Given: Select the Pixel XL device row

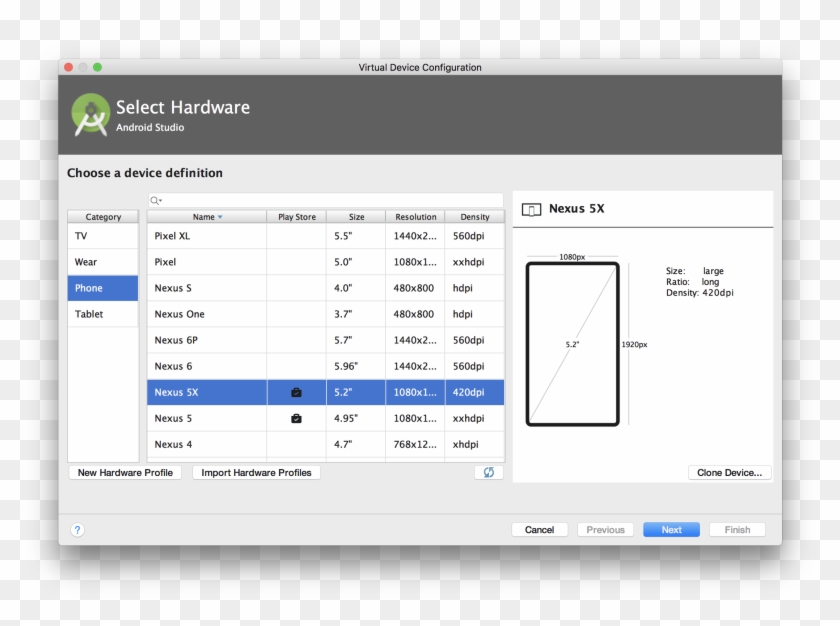Looking at the screenshot, I should coord(326,236).
